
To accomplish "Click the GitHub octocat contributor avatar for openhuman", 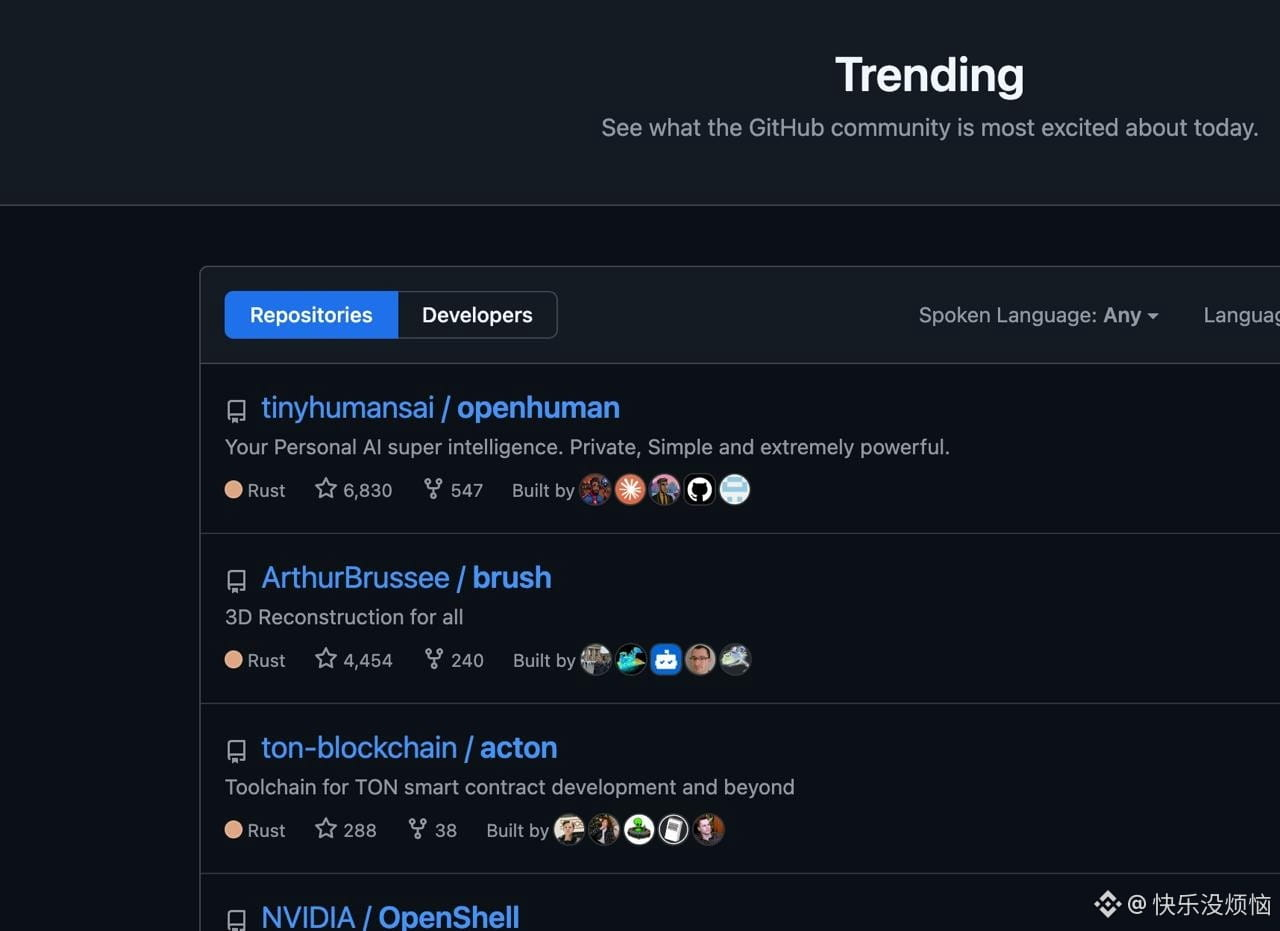I will tap(700, 489).
